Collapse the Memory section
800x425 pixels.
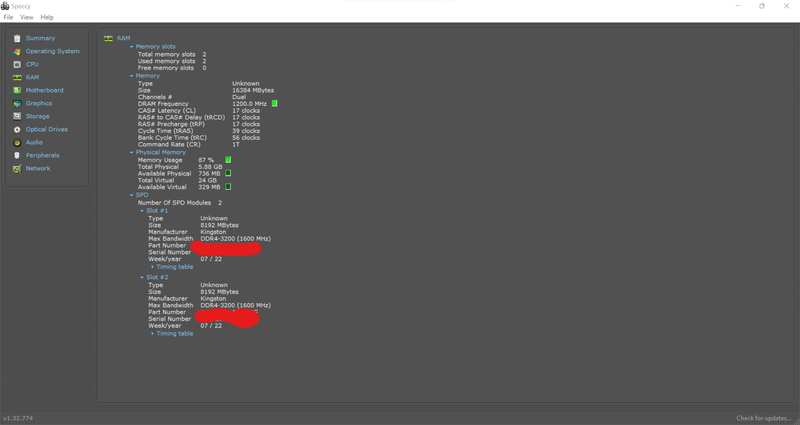point(132,76)
